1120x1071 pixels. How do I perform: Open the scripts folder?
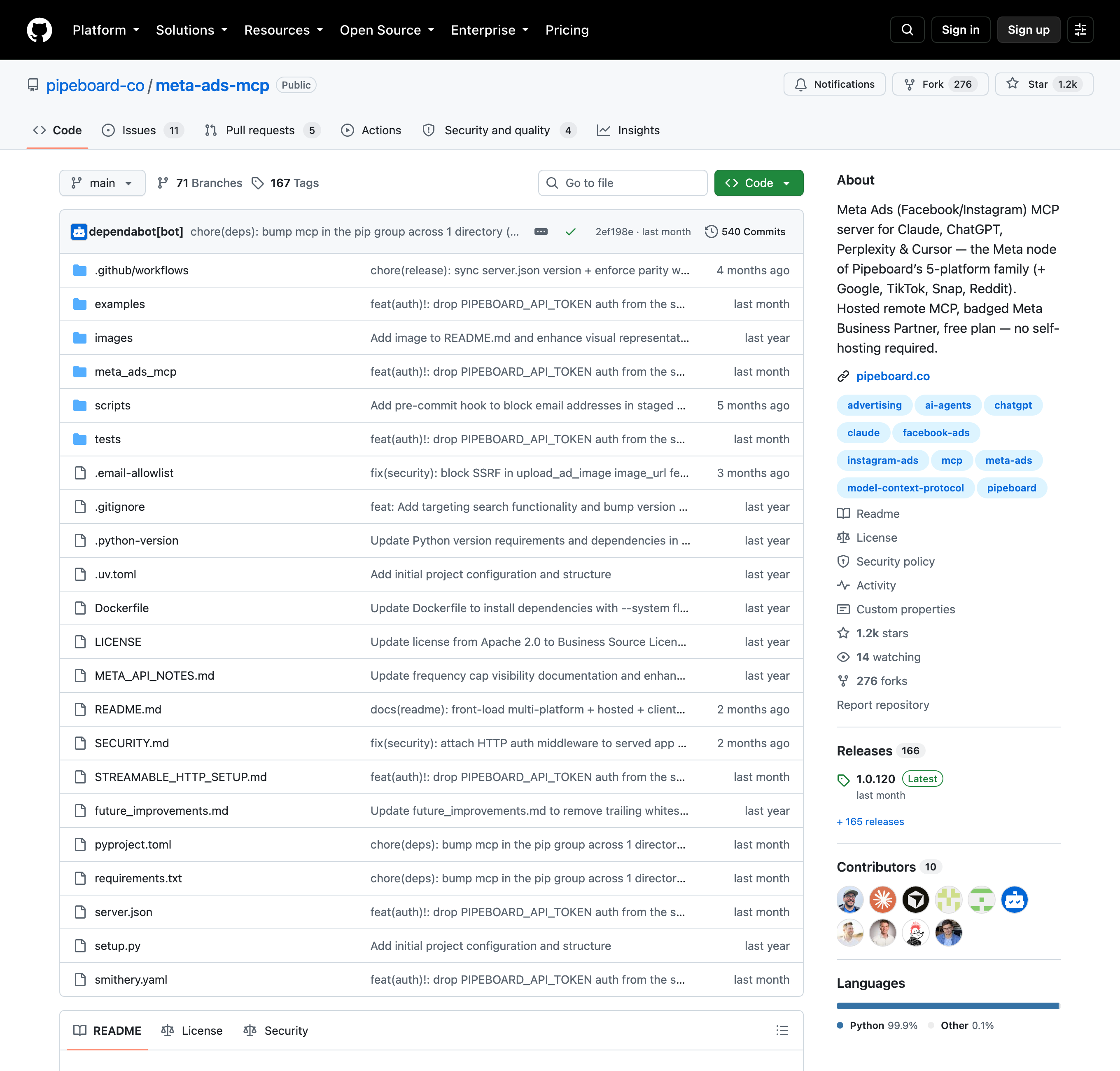(112, 405)
